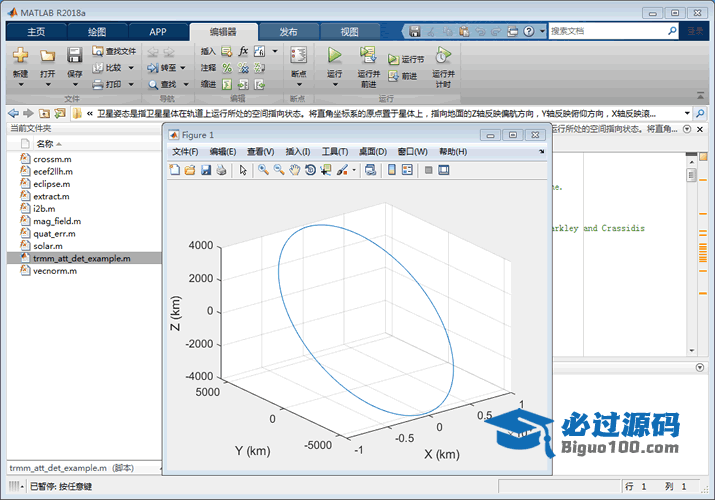This screenshot has height=500, width=715.
Task: Select eclipse.m in the file list
Action: pyautogui.click(x=51, y=184)
